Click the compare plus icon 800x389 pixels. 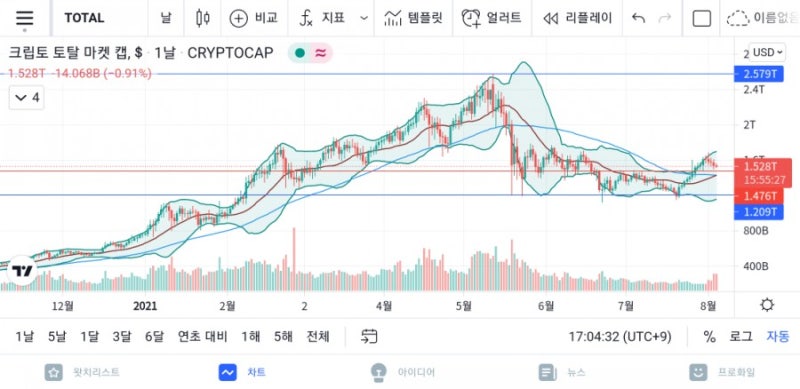(238, 18)
